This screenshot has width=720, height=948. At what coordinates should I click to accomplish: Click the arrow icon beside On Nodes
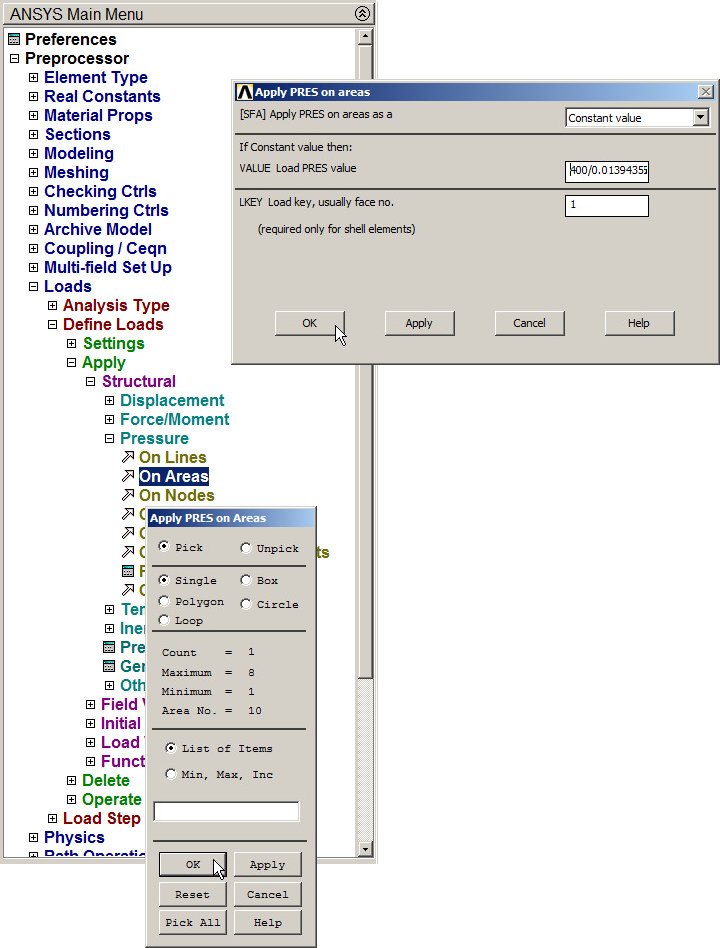(128, 496)
